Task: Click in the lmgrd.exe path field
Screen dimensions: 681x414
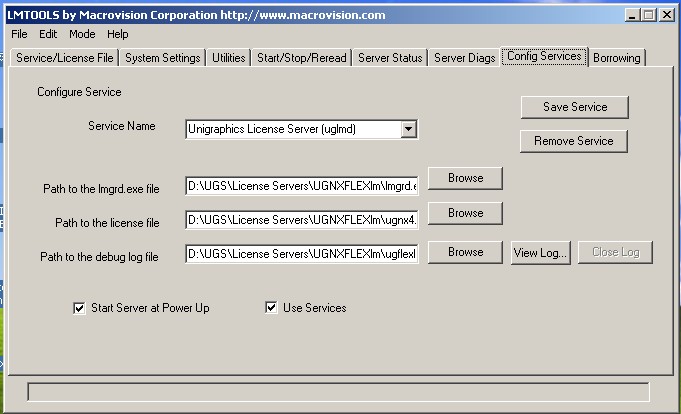Action: [x=301, y=186]
